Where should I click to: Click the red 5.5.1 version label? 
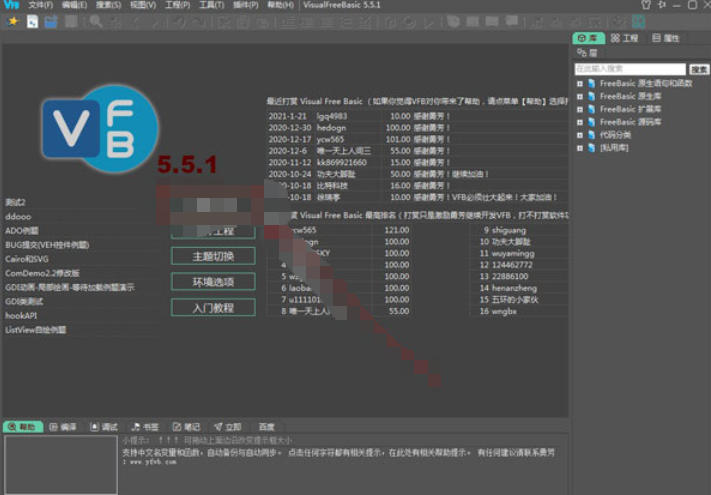[x=187, y=165]
